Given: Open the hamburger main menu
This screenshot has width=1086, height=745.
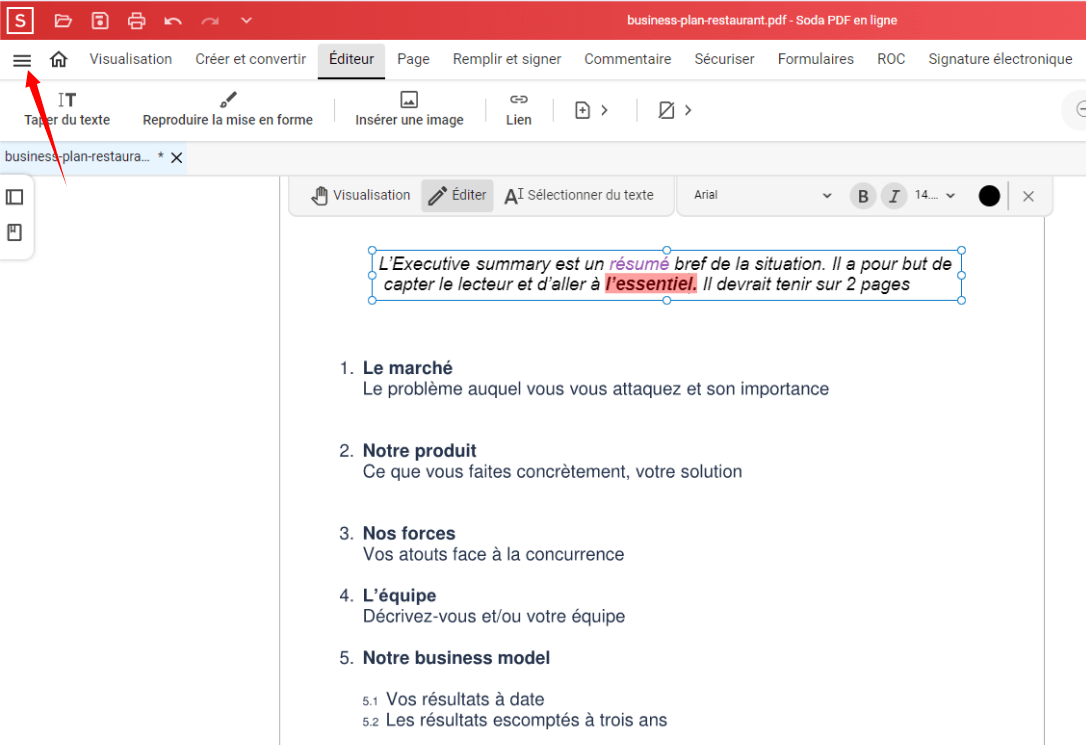Looking at the screenshot, I should [x=22, y=60].
